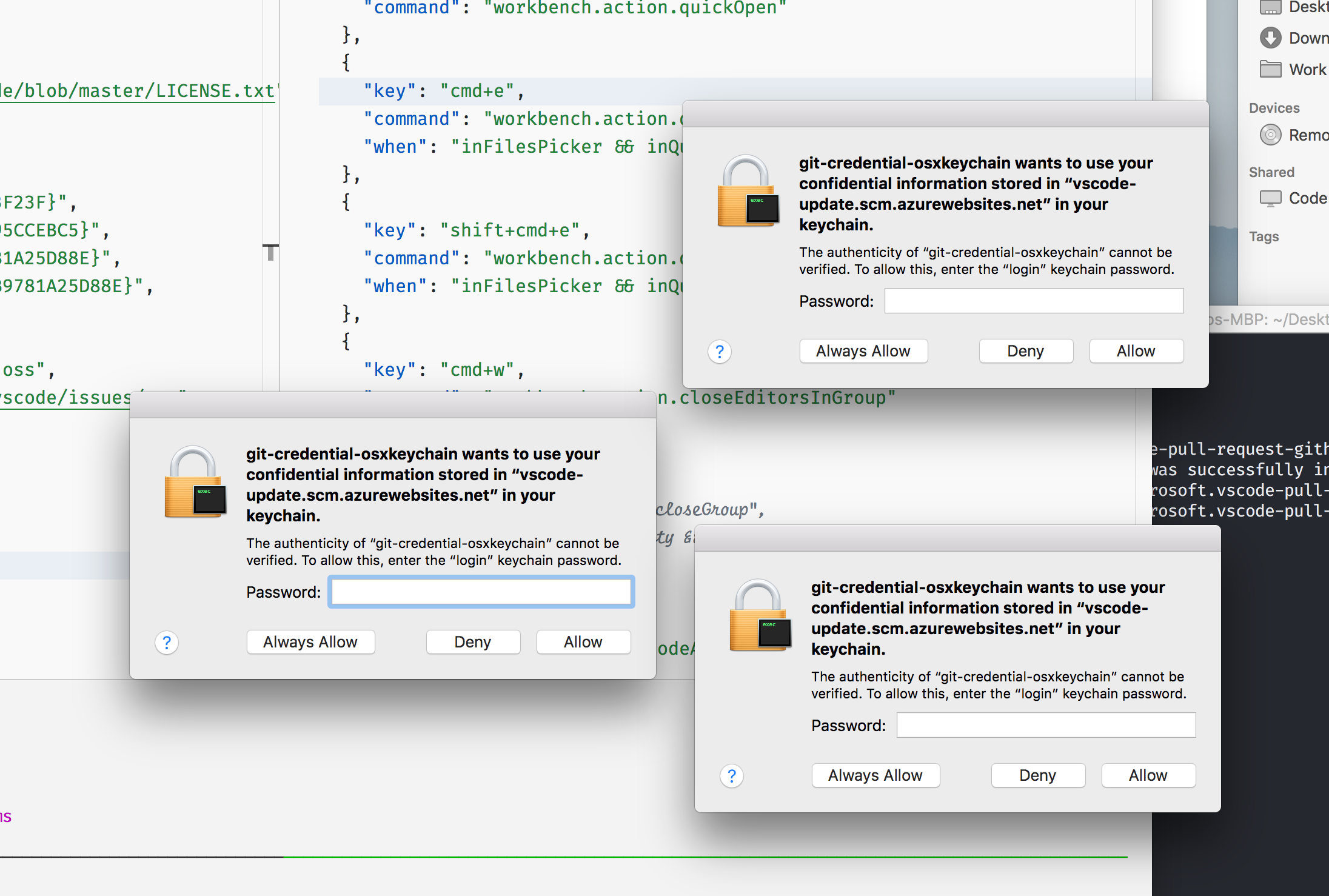
Task: Click Always Allow on the top keychain dialog
Action: (863, 351)
